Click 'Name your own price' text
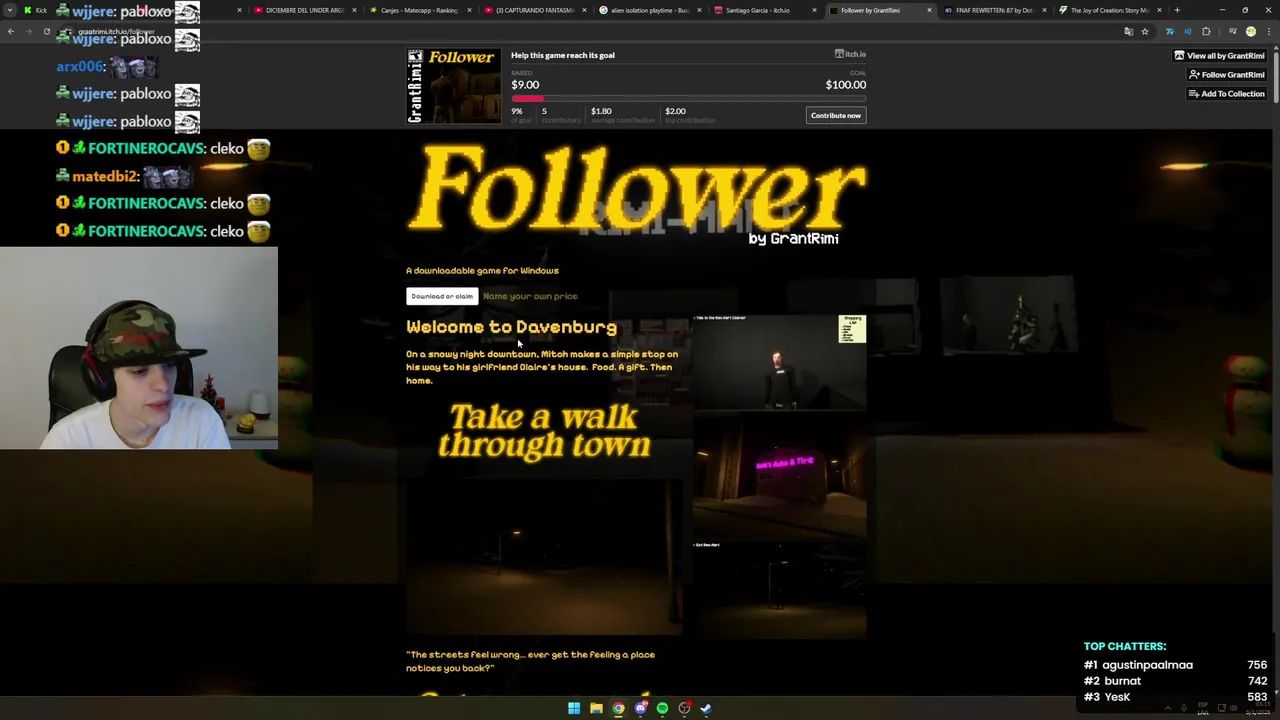This screenshot has height=720, width=1280. (x=530, y=296)
